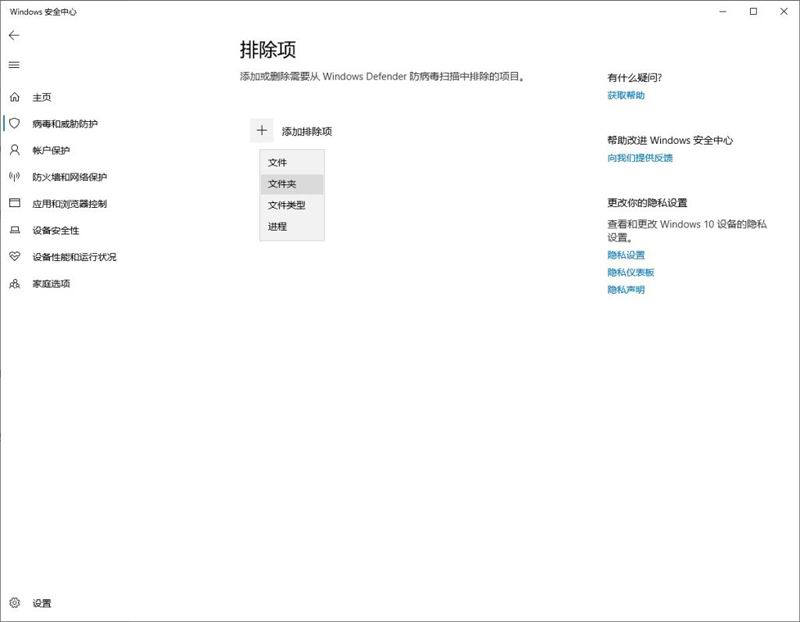Visit the 隐私仪表板 link
The height and width of the screenshot is (622, 800).
click(631, 272)
